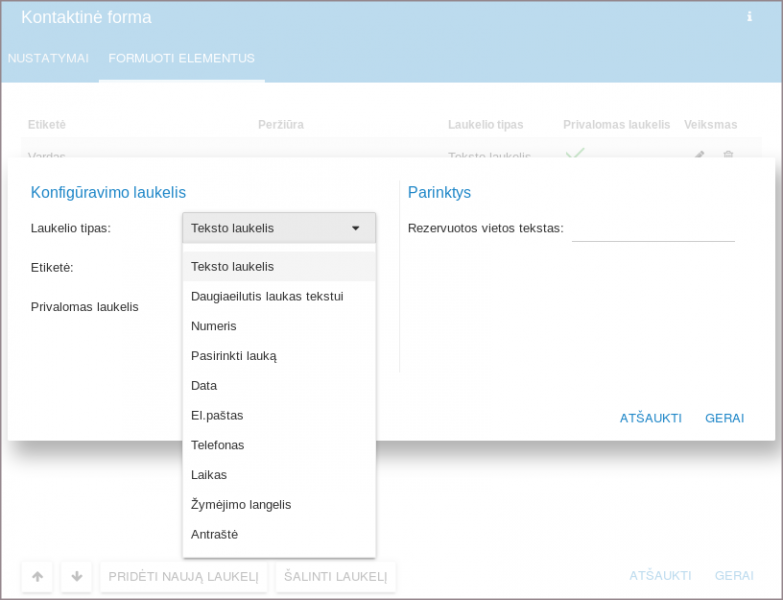The image size is (783, 600).
Task: Select "Daugiaeilutis laukas tekstui" from the list
Action: click(267, 296)
